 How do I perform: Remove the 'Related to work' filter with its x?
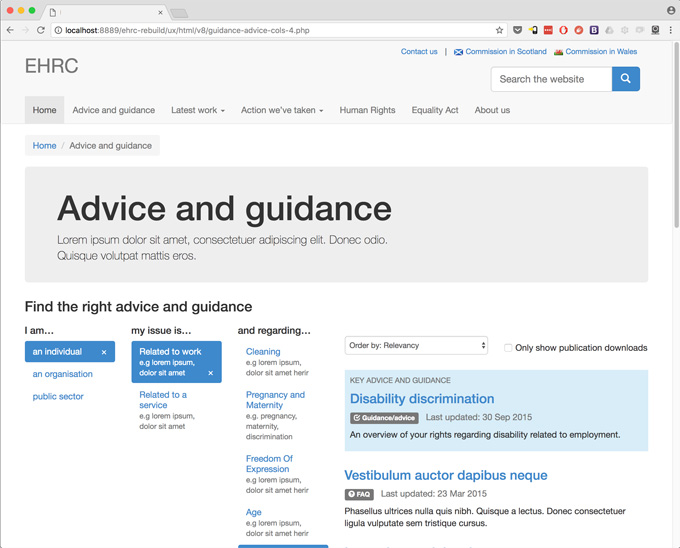click(x=211, y=373)
